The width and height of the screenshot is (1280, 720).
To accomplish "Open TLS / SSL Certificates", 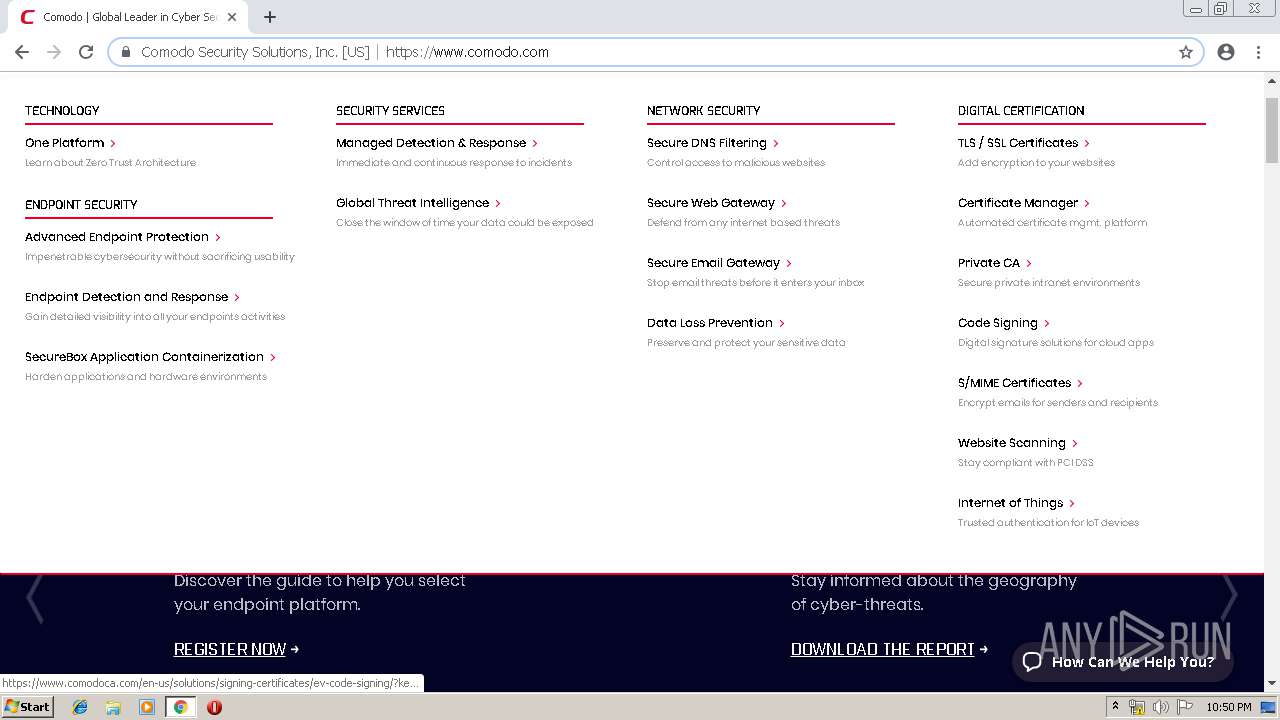I will click(1018, 143).
